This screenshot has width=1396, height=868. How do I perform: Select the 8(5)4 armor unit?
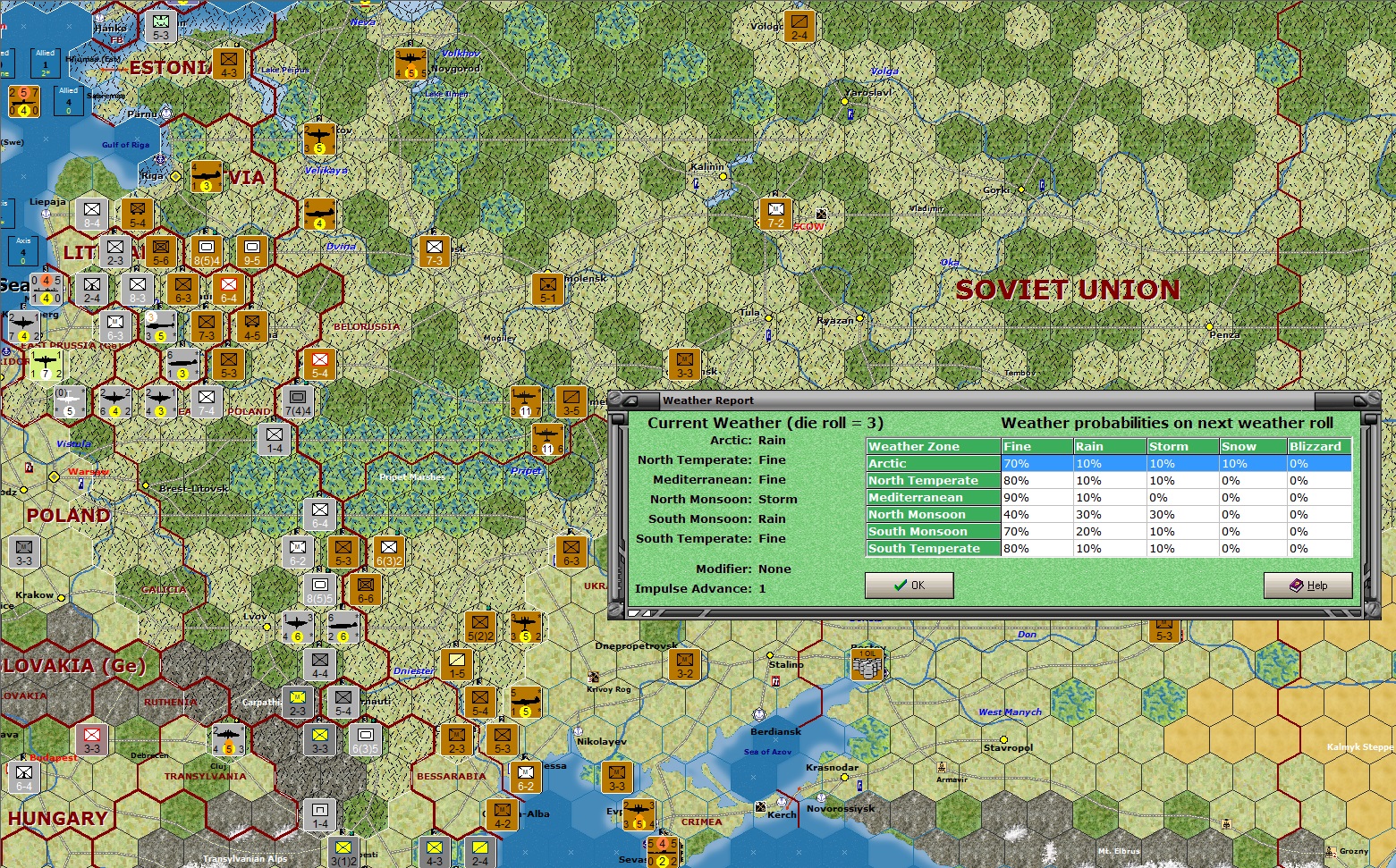point(206,251)
